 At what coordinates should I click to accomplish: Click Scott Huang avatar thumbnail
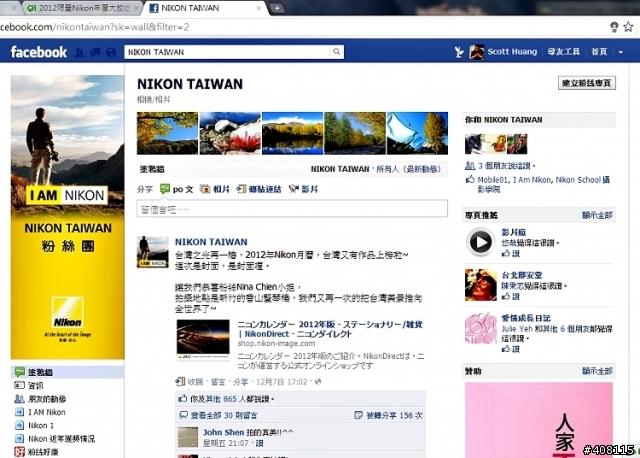pyautogui.click(x=476, y=52)
